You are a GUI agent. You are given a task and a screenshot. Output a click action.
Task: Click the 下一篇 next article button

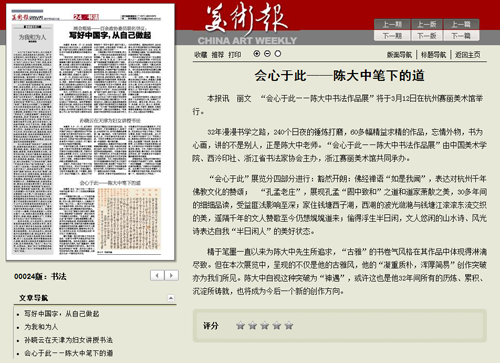point(461,35)
